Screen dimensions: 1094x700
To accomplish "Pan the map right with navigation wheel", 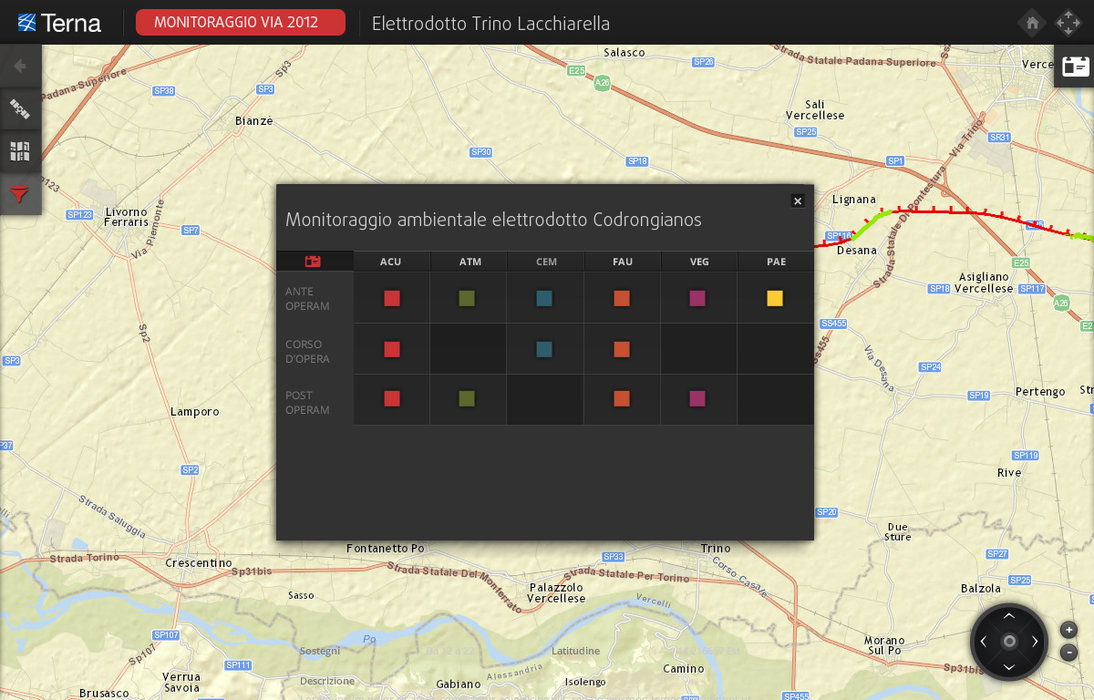I will coord(1035,641).
